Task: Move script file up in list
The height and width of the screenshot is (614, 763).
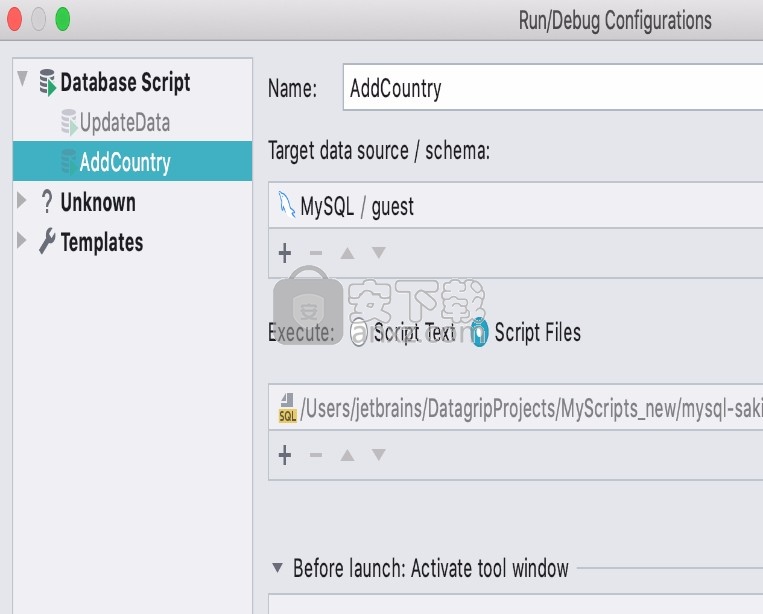Action: point(347,455)
